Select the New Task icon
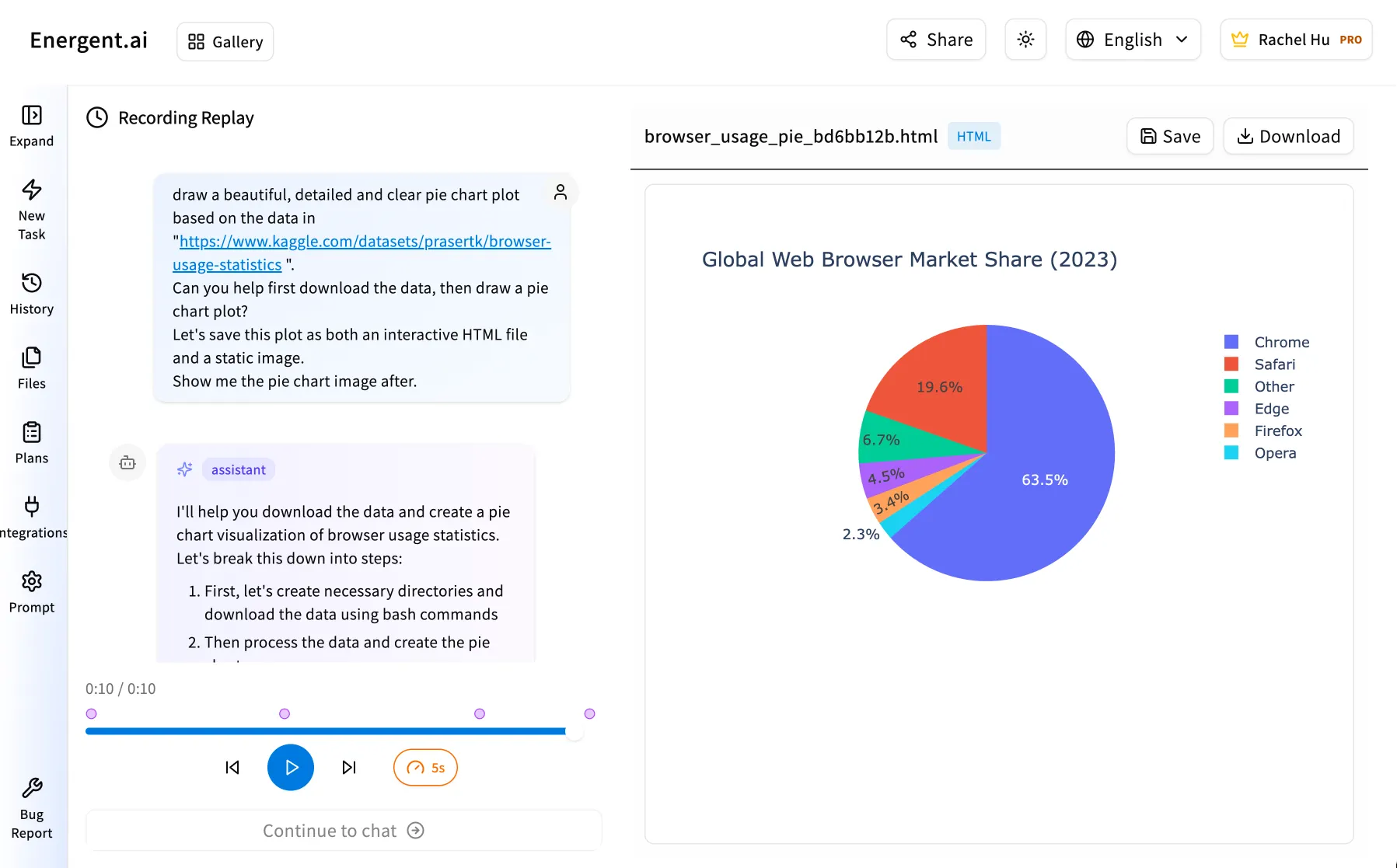The height and width of the screenshot is (868, 1397). click(31, 190)
